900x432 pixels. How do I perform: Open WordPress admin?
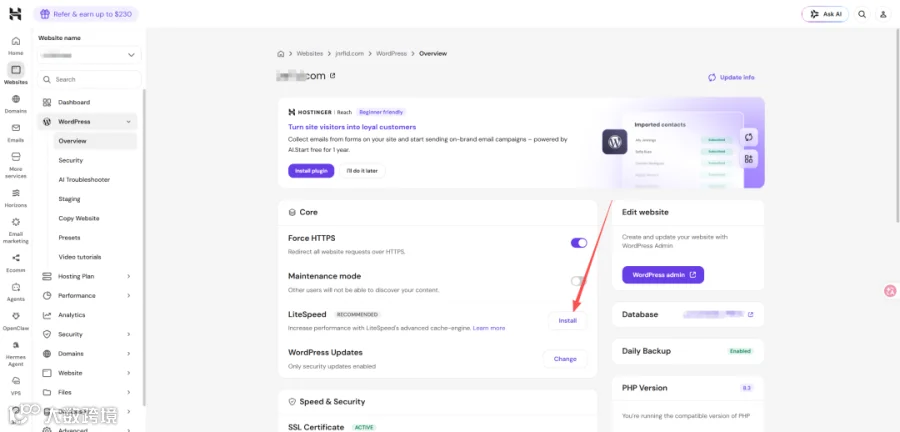tap(663, 275)
